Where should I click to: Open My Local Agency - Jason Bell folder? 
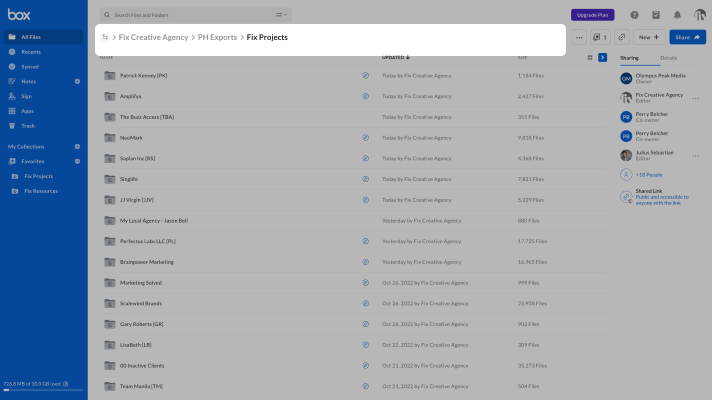(154, 221)
